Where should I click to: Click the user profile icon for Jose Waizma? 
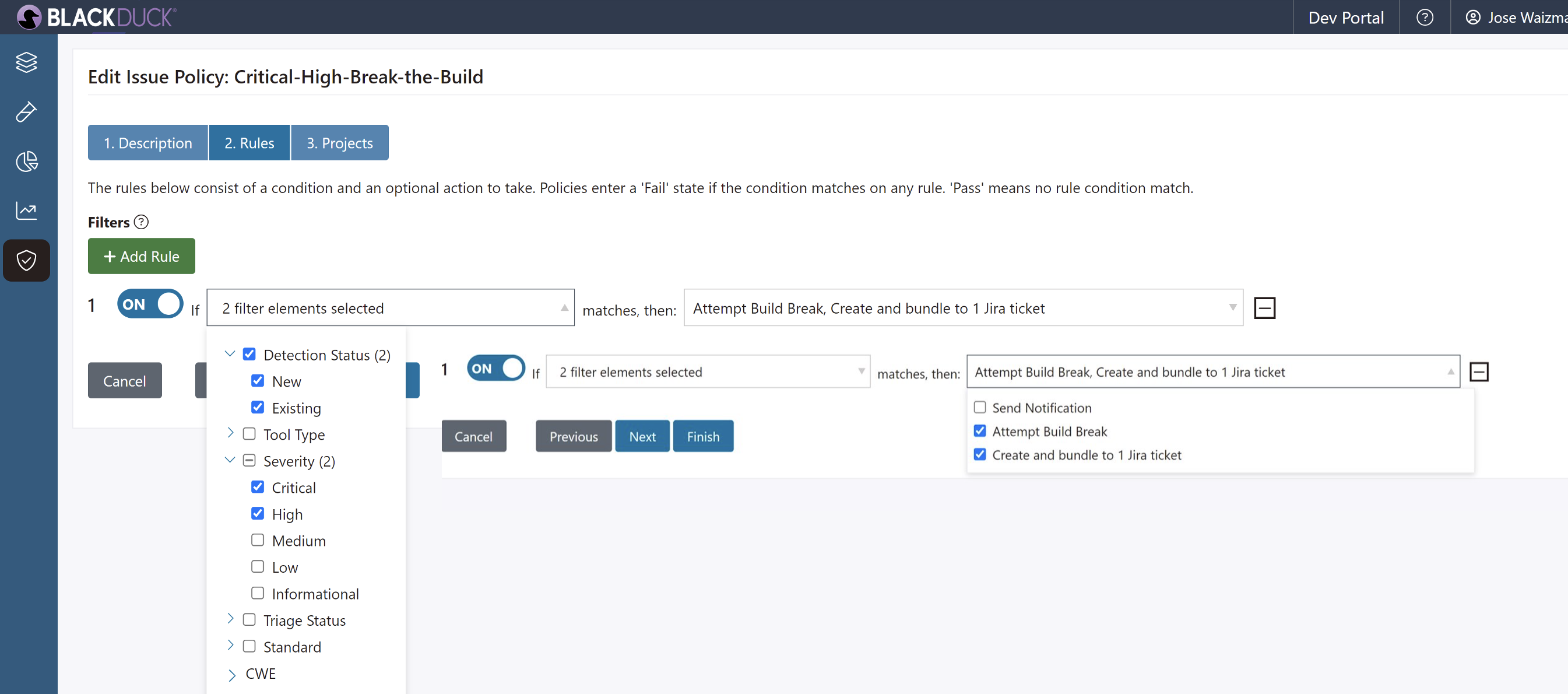click(1472, 16)
